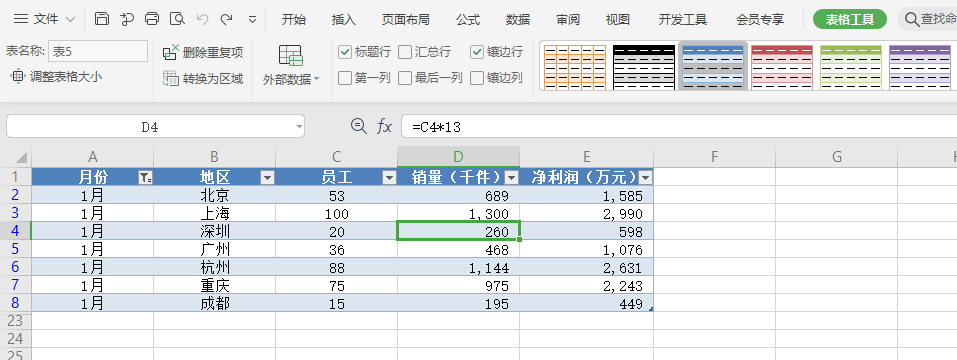Switch to the 会员专享 tab
The image size is (957, 360).
760,20
